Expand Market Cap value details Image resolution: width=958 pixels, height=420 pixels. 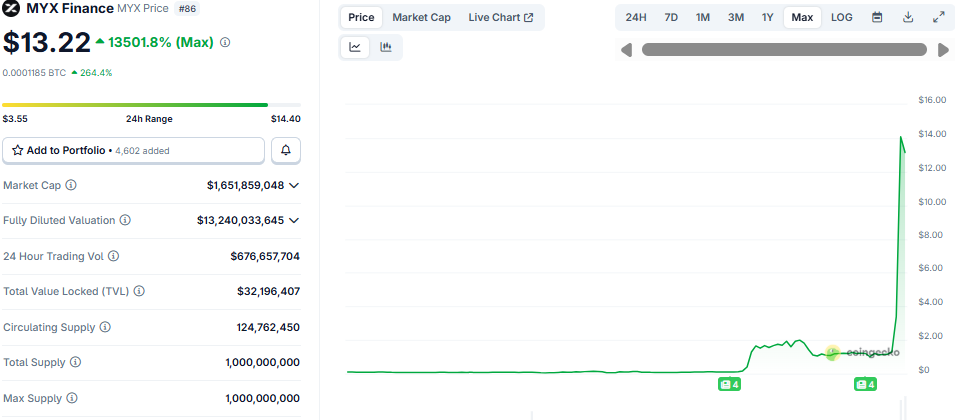click(294, 185)
